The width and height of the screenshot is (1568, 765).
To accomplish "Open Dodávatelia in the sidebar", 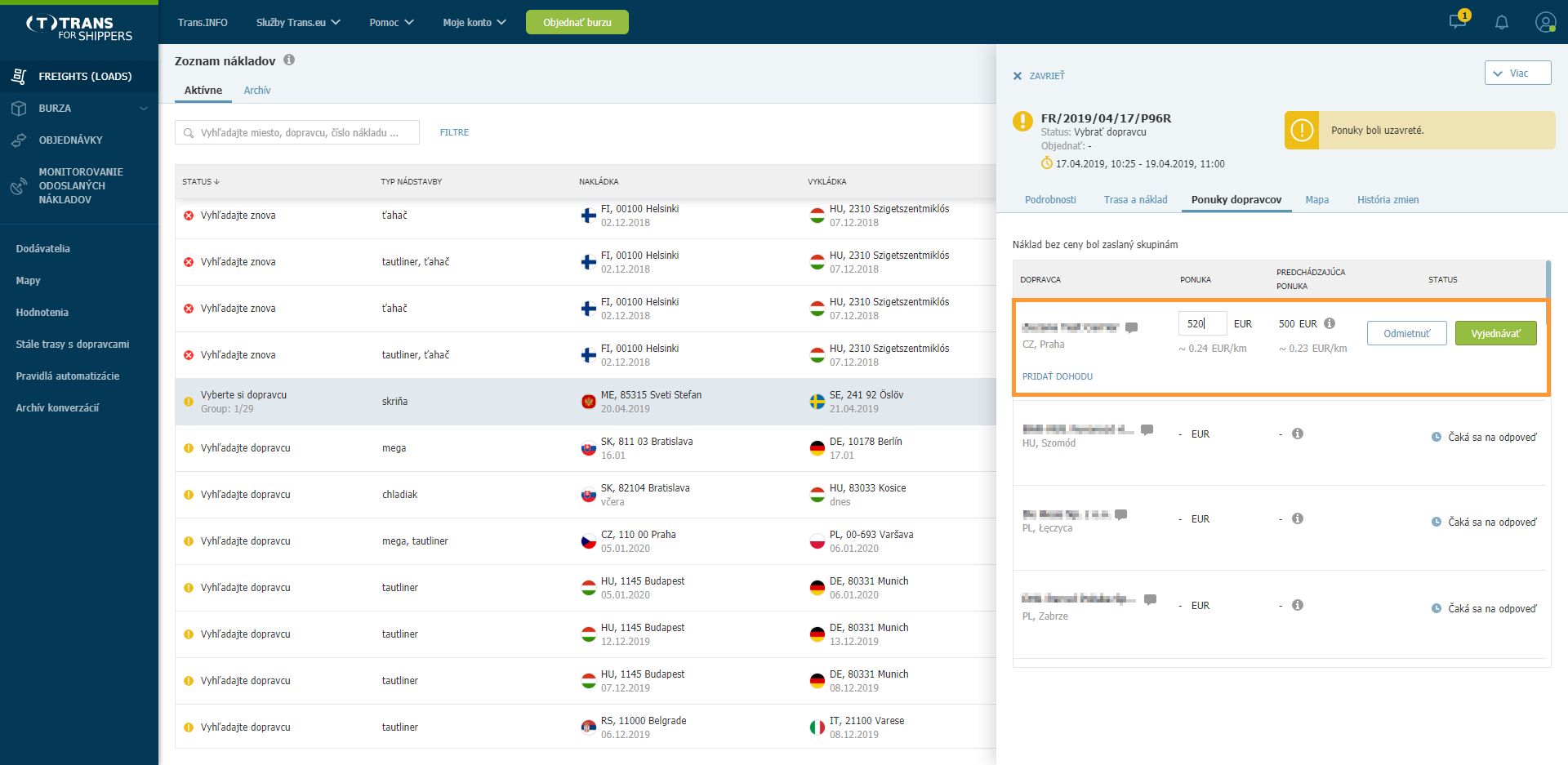I will (x=43, y=248).
